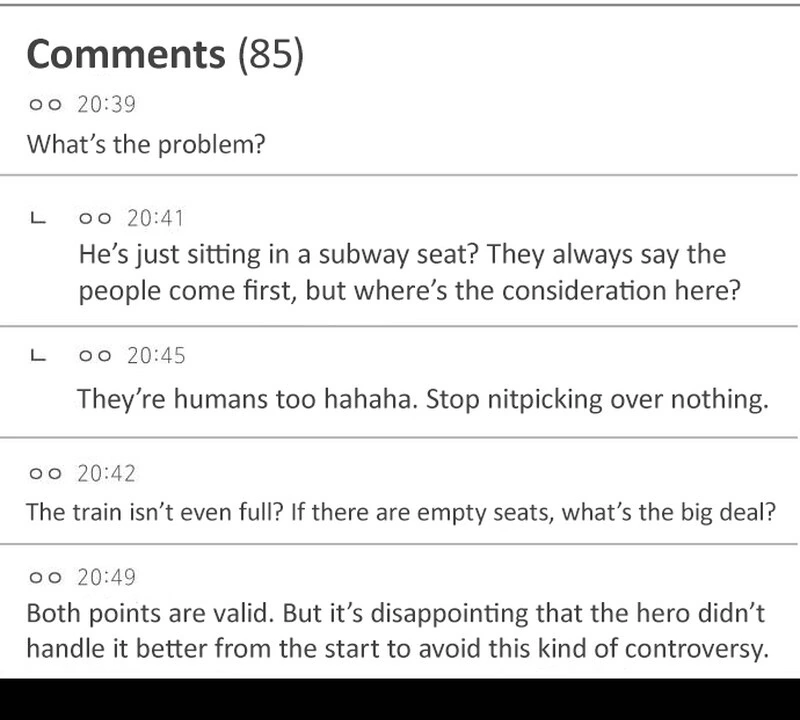Select the "They're humans too hahaha" reply
This screenshot has width=800, height=720.
click(422, 399)
